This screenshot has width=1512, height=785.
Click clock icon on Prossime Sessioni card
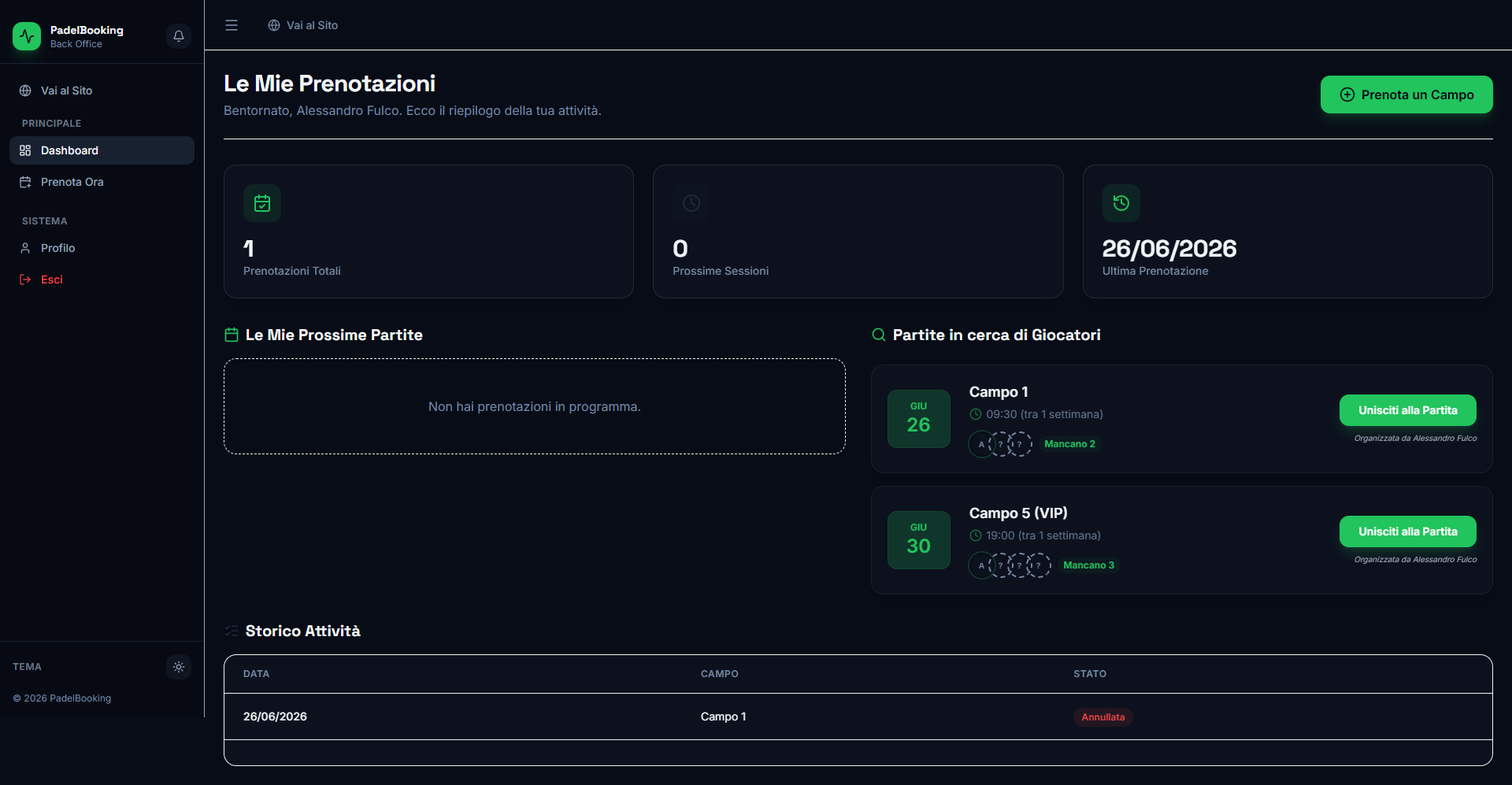click(691, 203)
